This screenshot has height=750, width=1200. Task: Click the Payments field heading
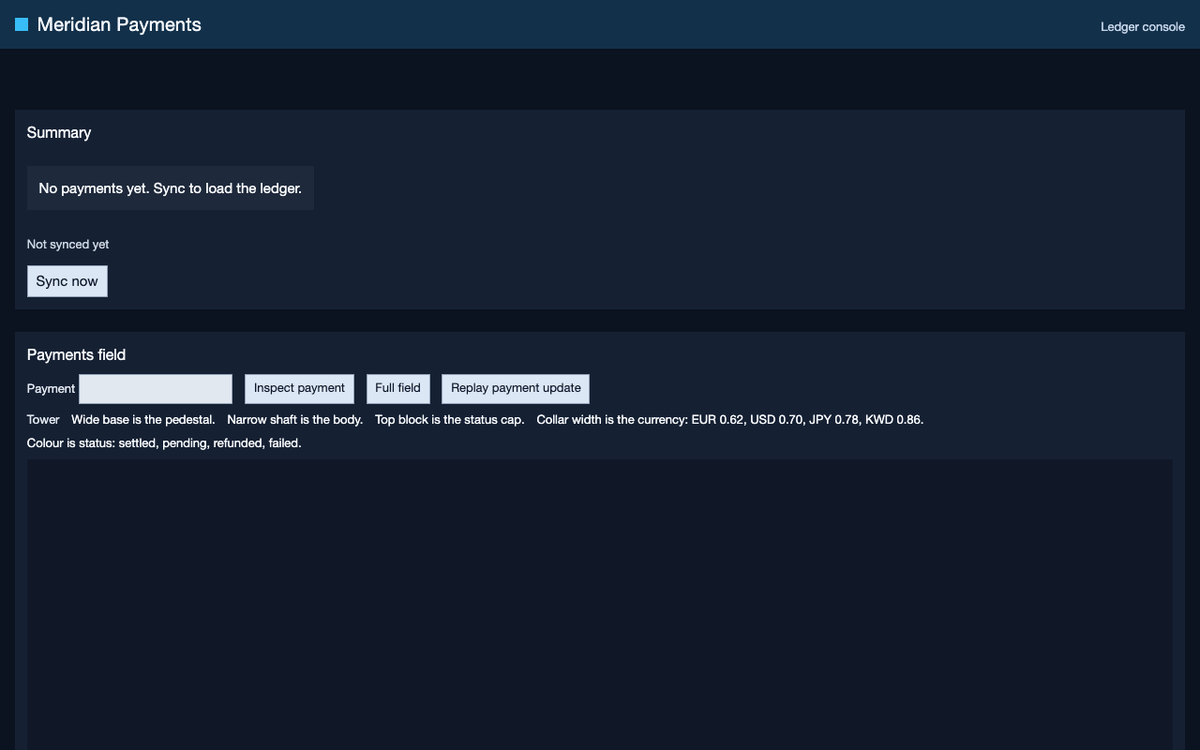tap(76, 355)
